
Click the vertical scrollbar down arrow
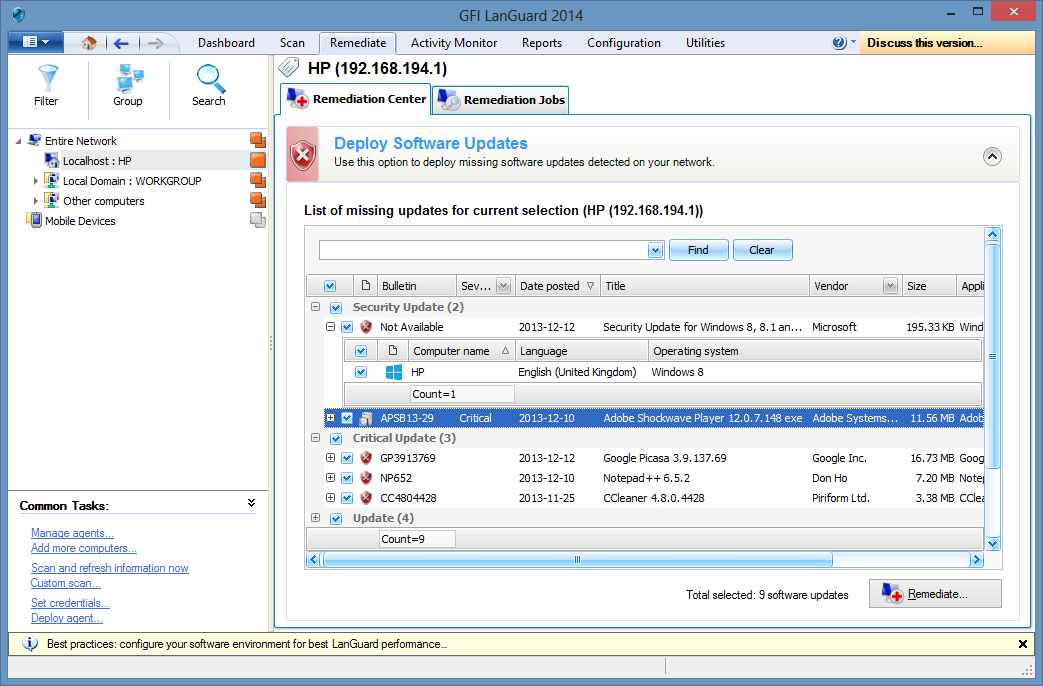(992, 544)
